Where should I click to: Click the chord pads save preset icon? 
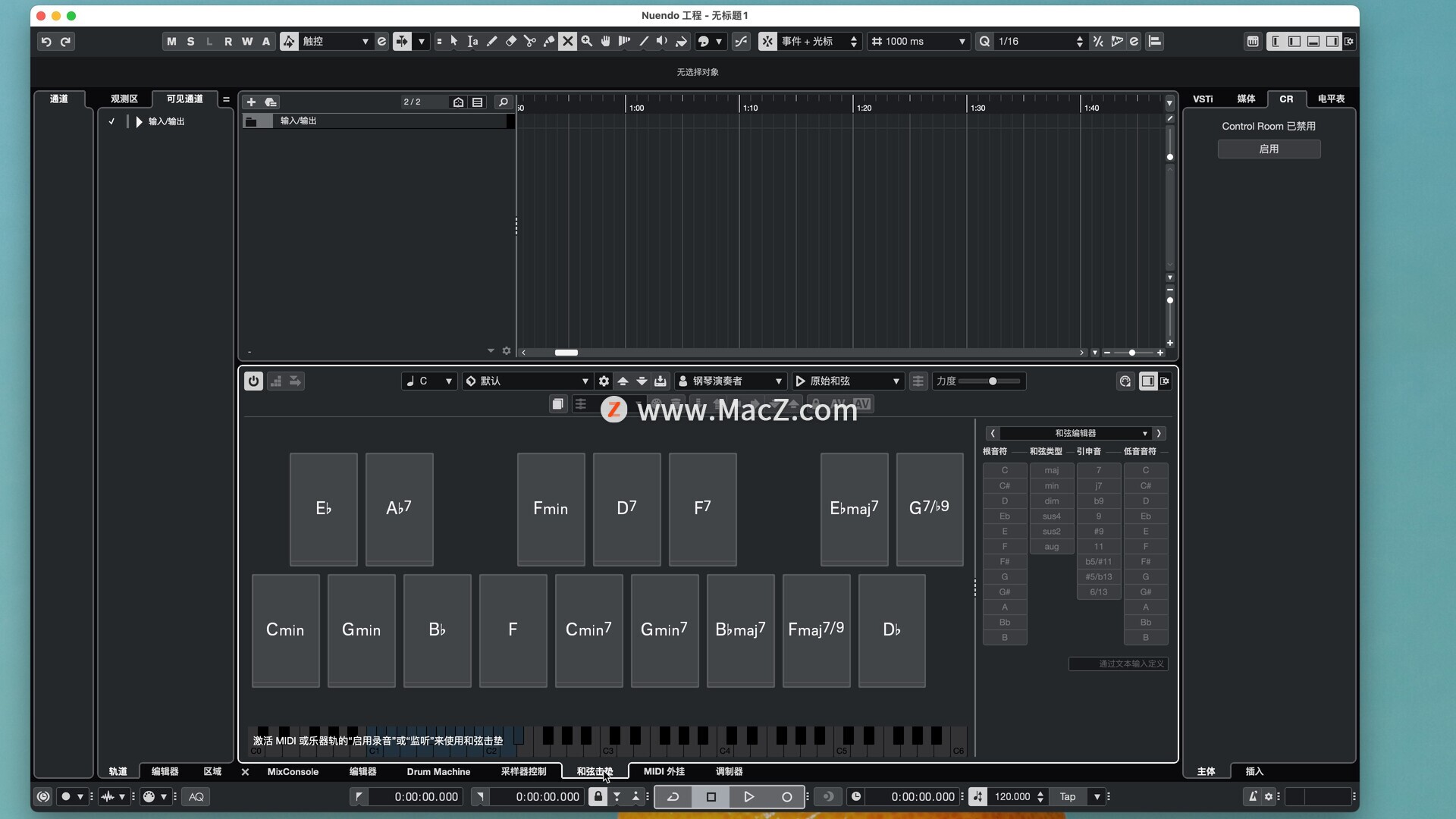pyautogui.click(x=661, y=381)
